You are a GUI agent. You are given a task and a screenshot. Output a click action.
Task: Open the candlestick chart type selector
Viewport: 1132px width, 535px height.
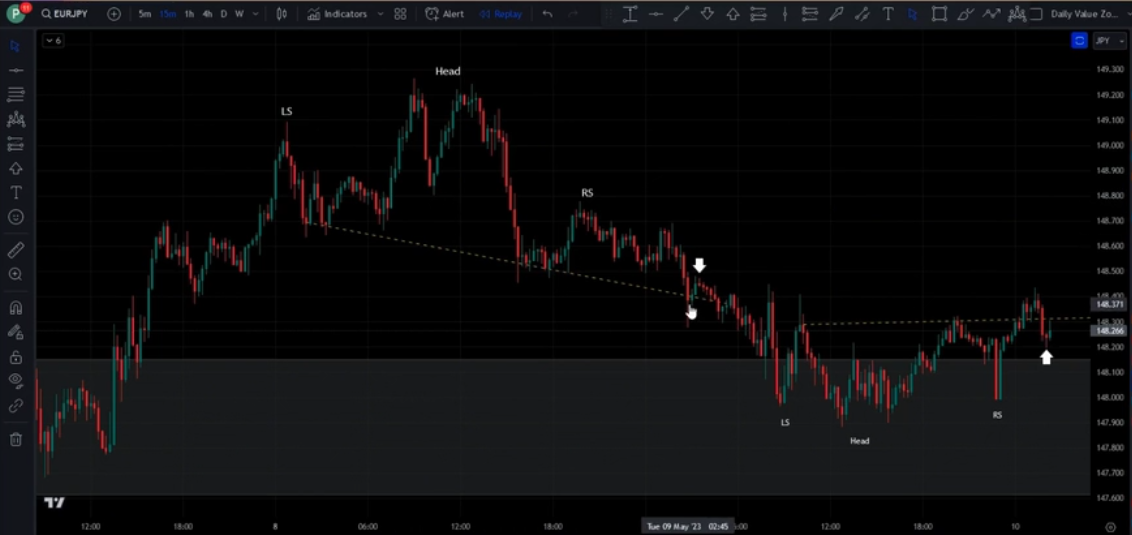point(282,14)
